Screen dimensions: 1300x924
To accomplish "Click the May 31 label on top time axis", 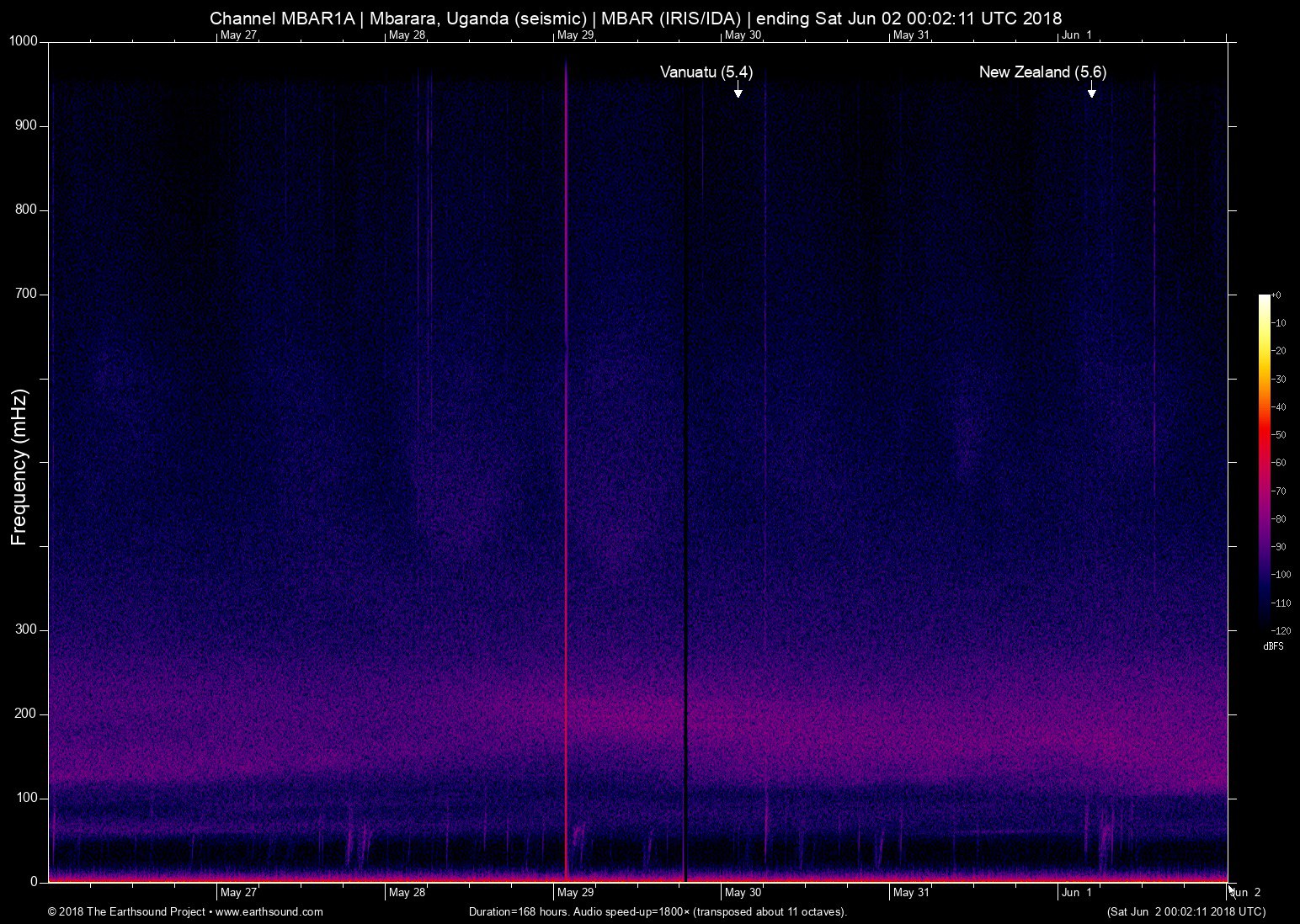I will 911,35.
